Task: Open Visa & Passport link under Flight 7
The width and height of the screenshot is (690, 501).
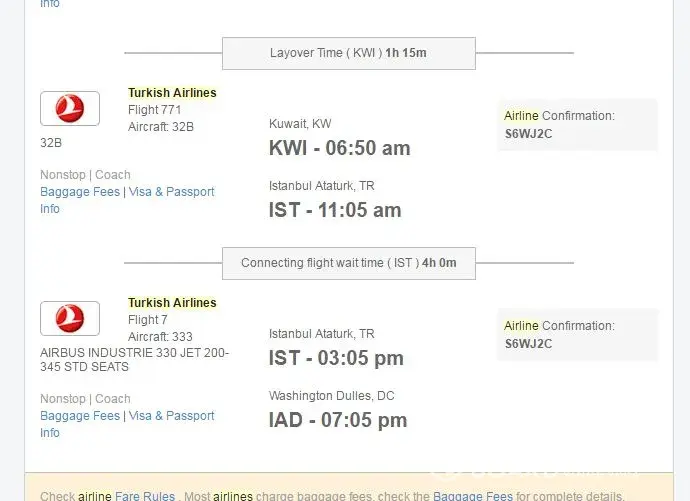Action: [171, 416]
